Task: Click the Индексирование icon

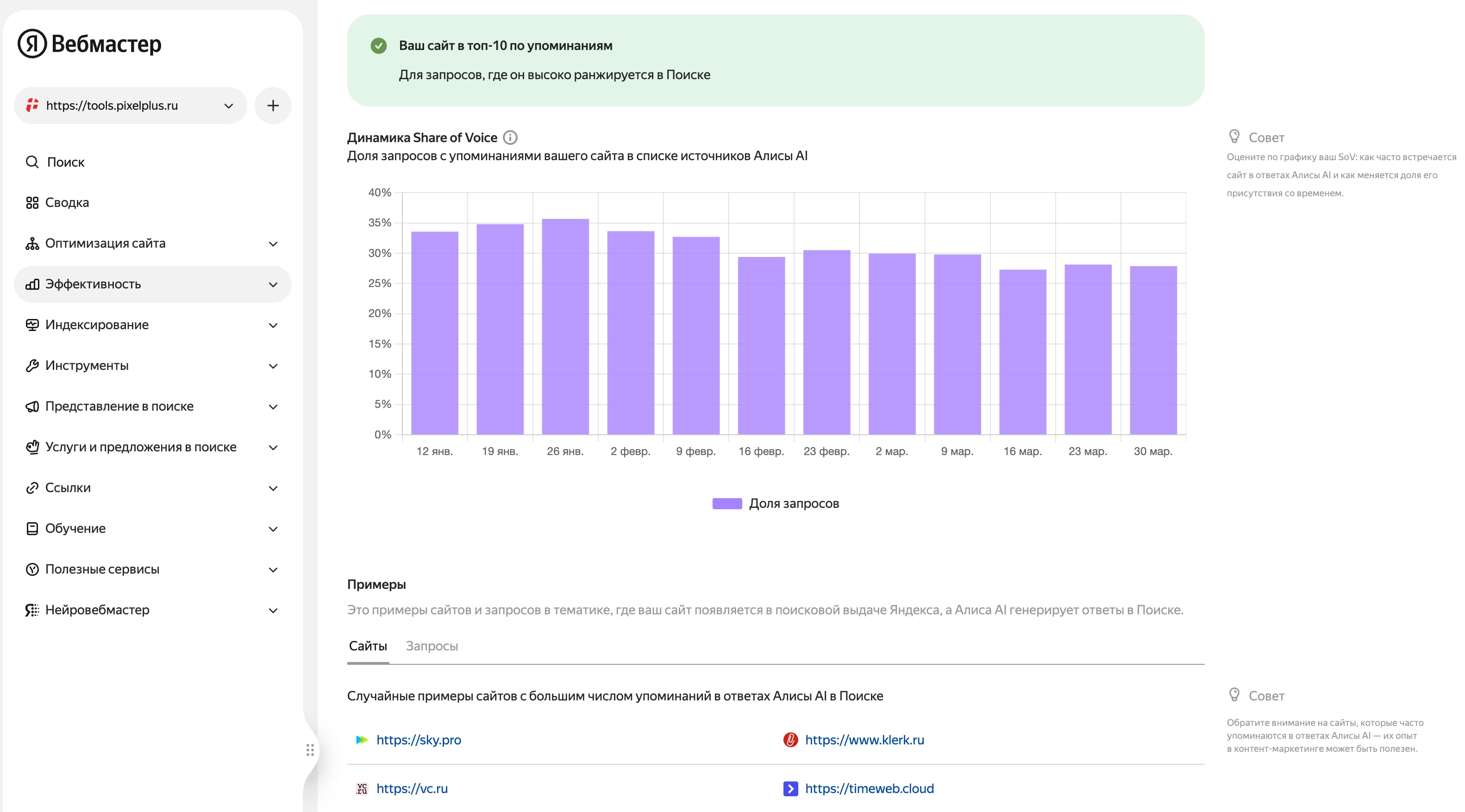Action: tap(32, 325)
